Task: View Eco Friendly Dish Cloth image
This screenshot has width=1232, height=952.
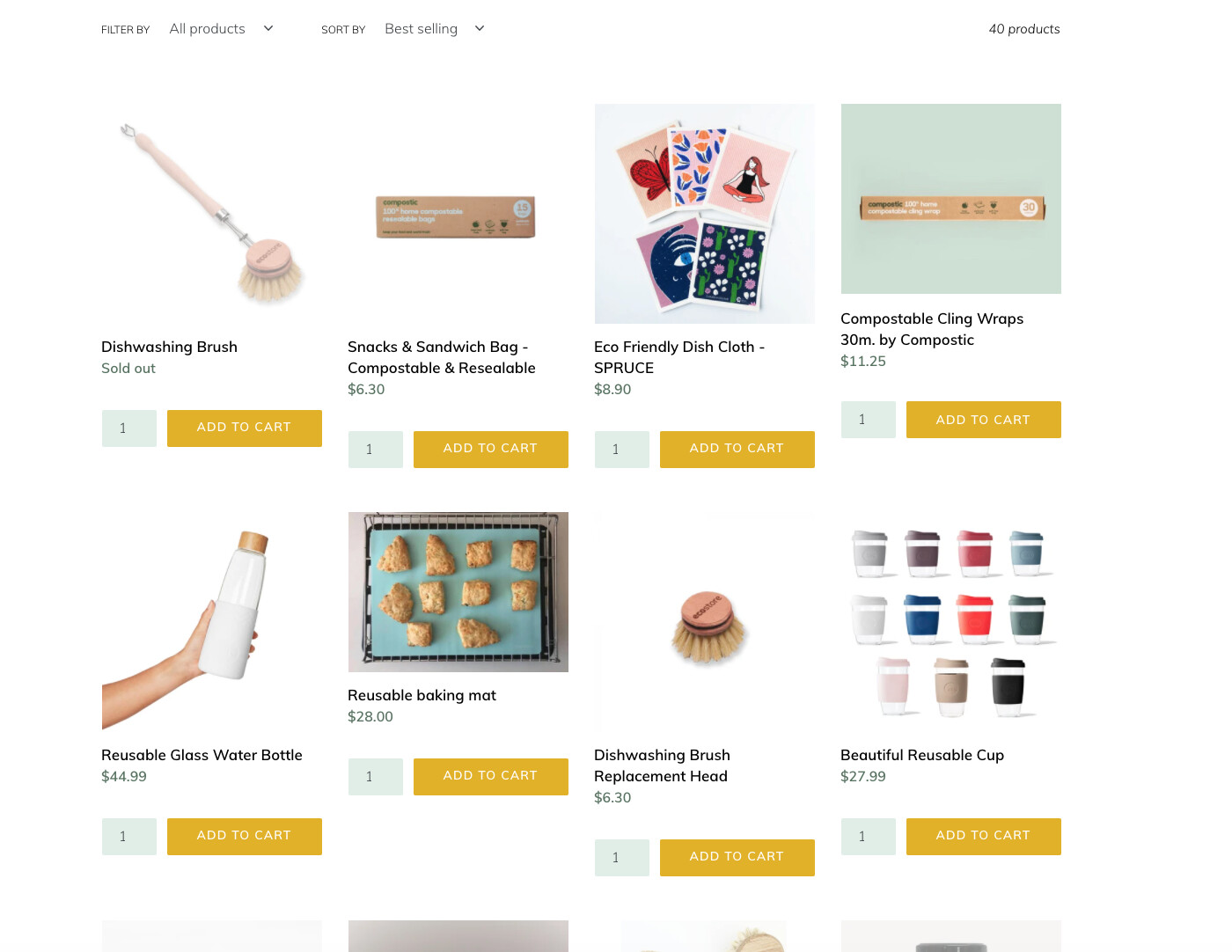Action: click(704, 214)
